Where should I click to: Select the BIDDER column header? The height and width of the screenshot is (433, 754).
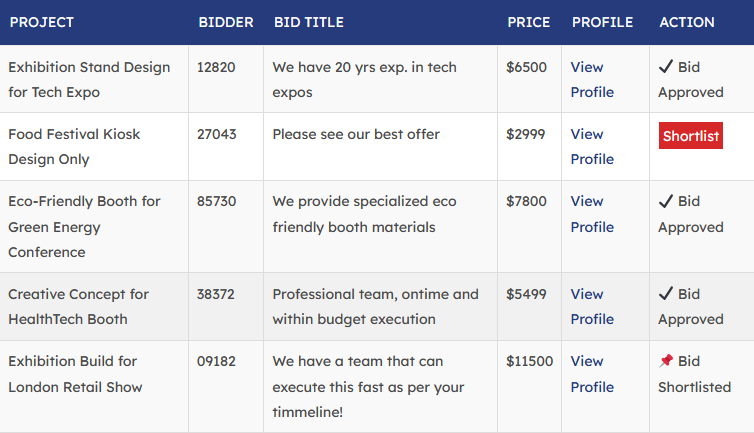[x=226, y=22]
